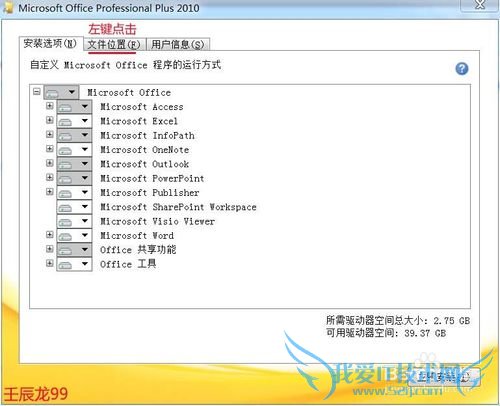Collapse the Microsoft Office root node

[x=37, y=91]
